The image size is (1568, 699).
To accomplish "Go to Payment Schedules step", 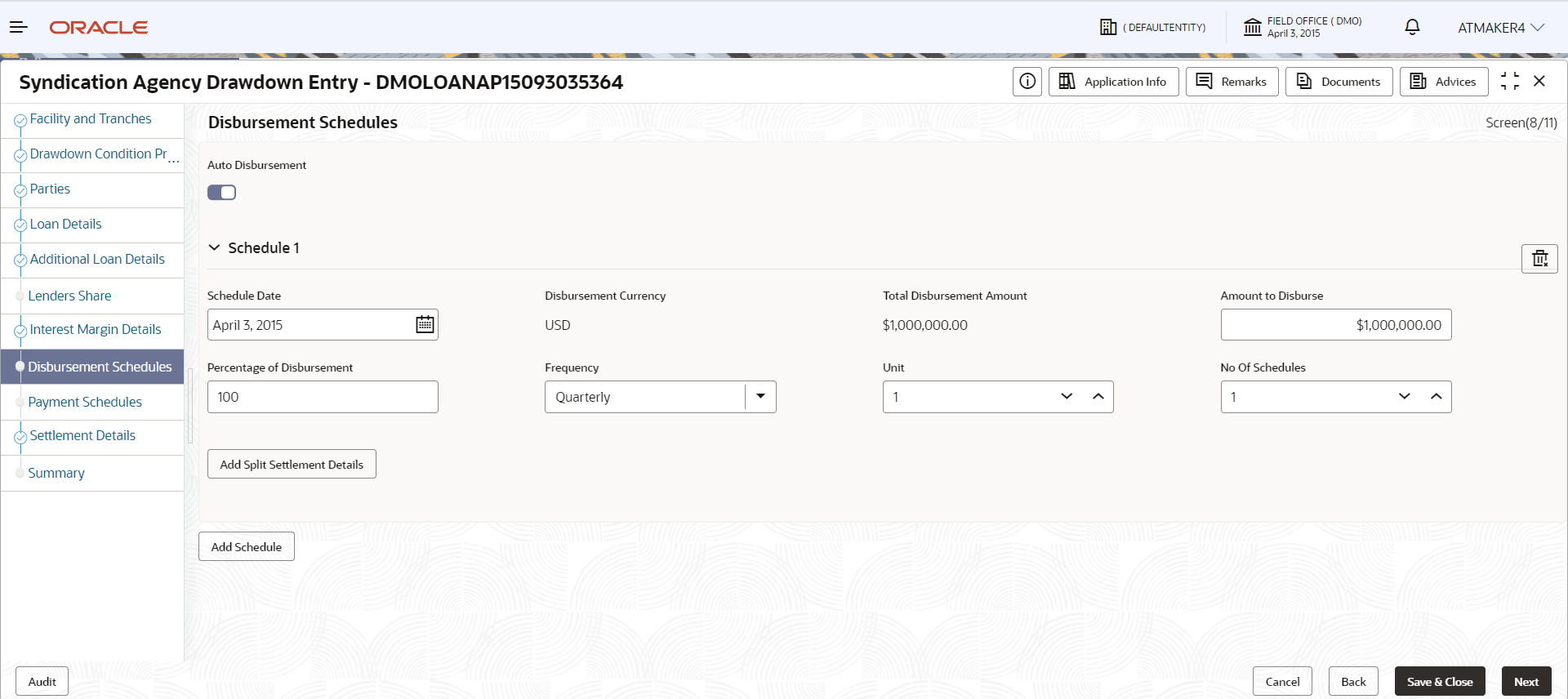I will click(x=85, y=402).
